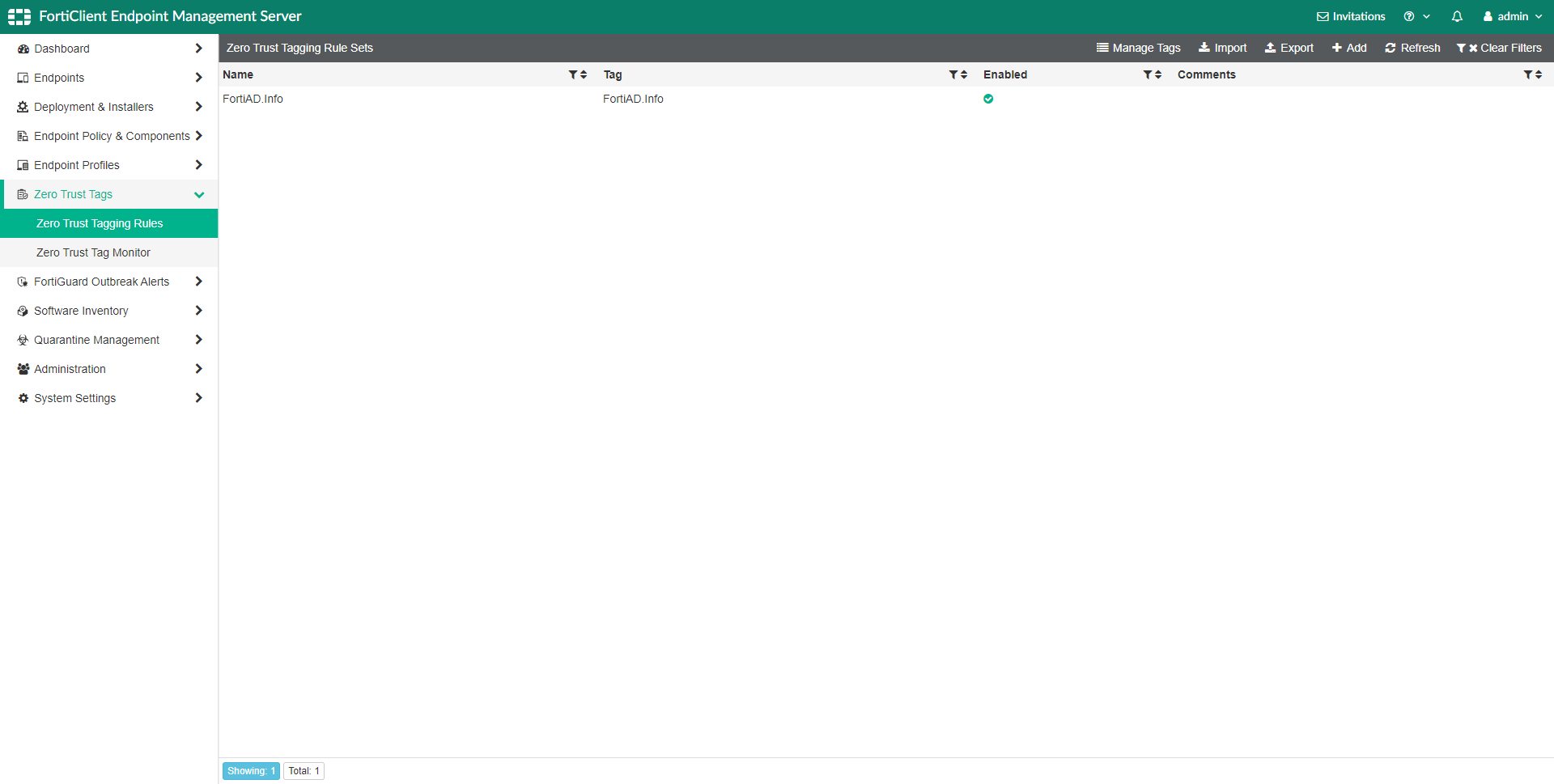This screenshot has width=1554, height=784.
Task: Collapse the Zero Trust Tags section
Action: tap(199, 194)
